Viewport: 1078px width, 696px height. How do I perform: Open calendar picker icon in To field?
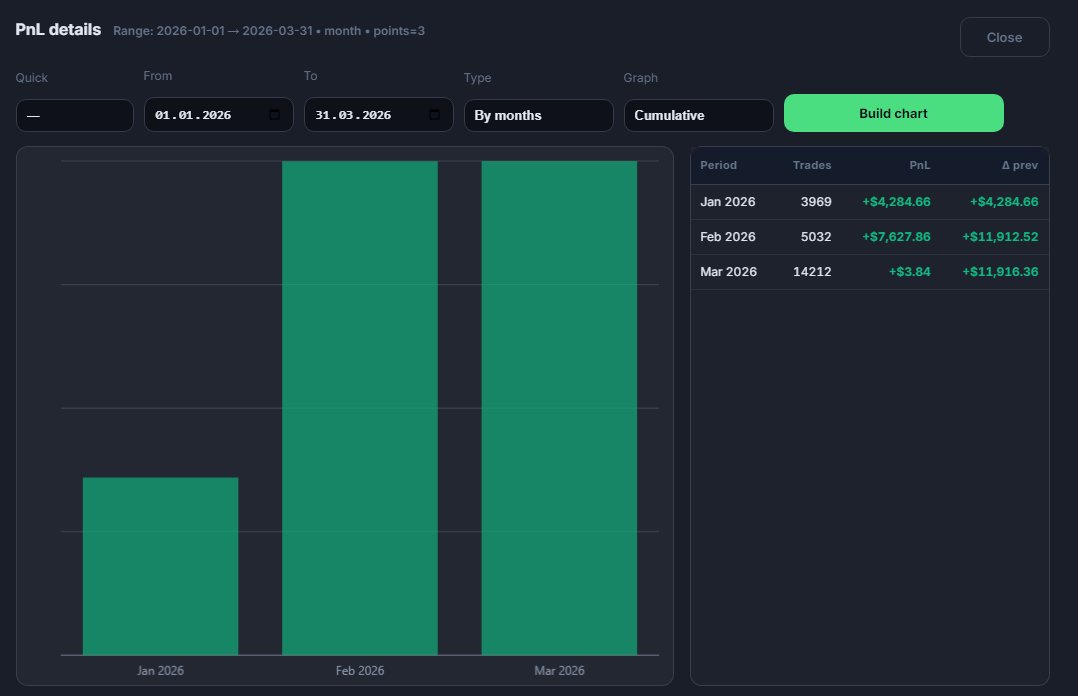coord(434,115)
